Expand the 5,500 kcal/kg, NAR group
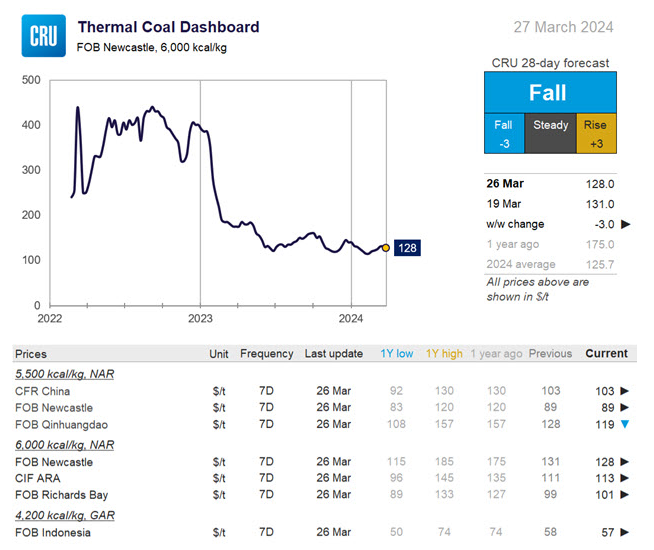Viewport: 654px width, 550px height. point(63,373)
